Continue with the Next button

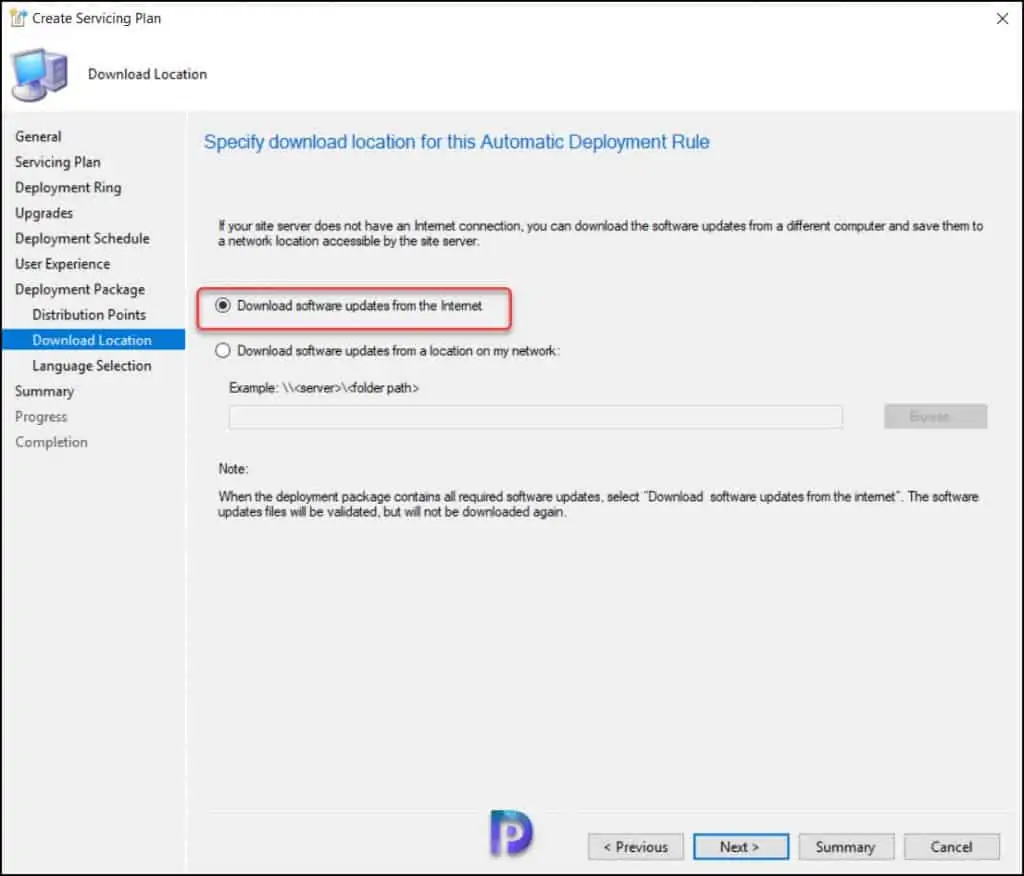coord(741,847)
